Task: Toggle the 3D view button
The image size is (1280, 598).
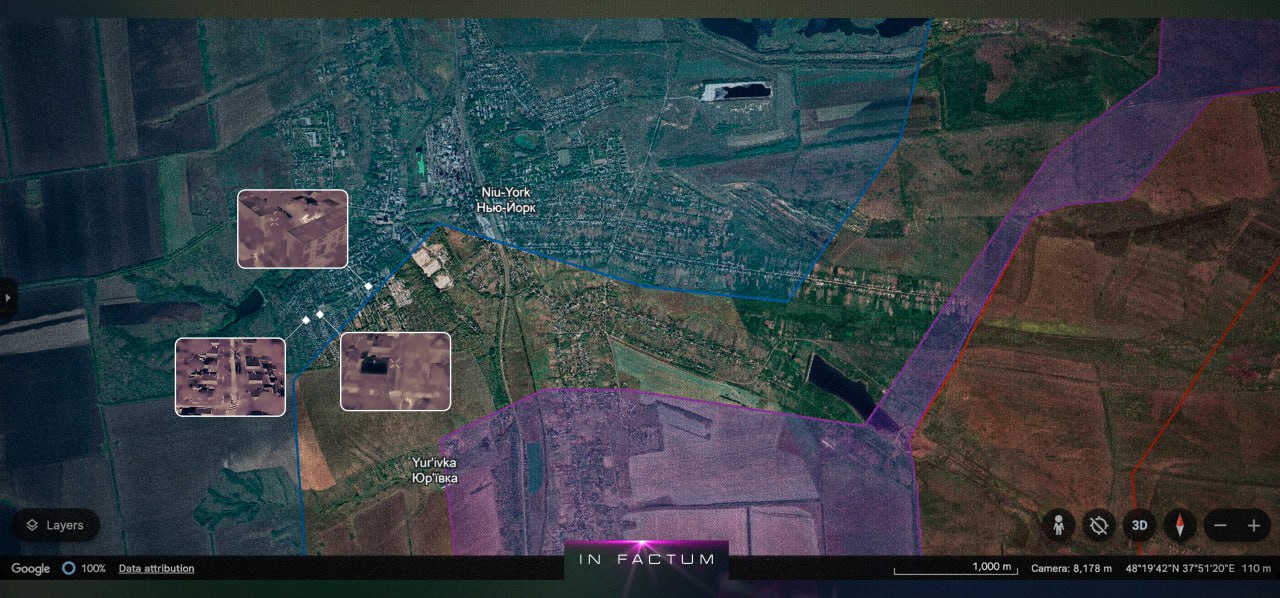Action: (1139, 525)
